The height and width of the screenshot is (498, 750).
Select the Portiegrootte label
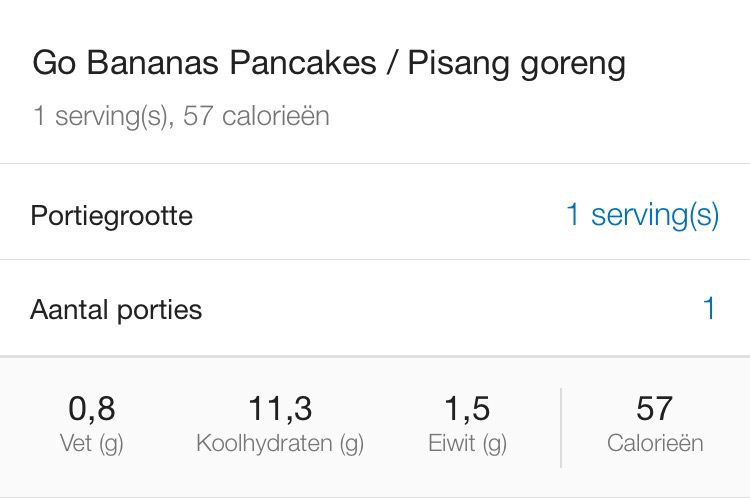[x=112, y=216]
